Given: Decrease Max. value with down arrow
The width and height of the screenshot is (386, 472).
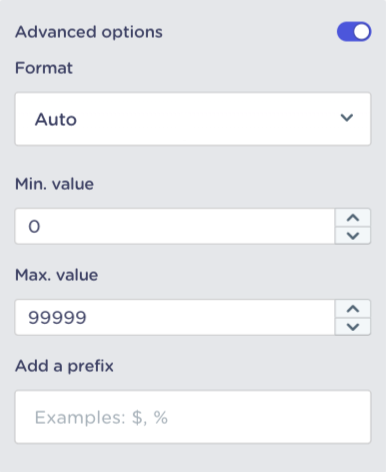Looking at the screenshot, I should pyautogui.click(x=353, y=327).
